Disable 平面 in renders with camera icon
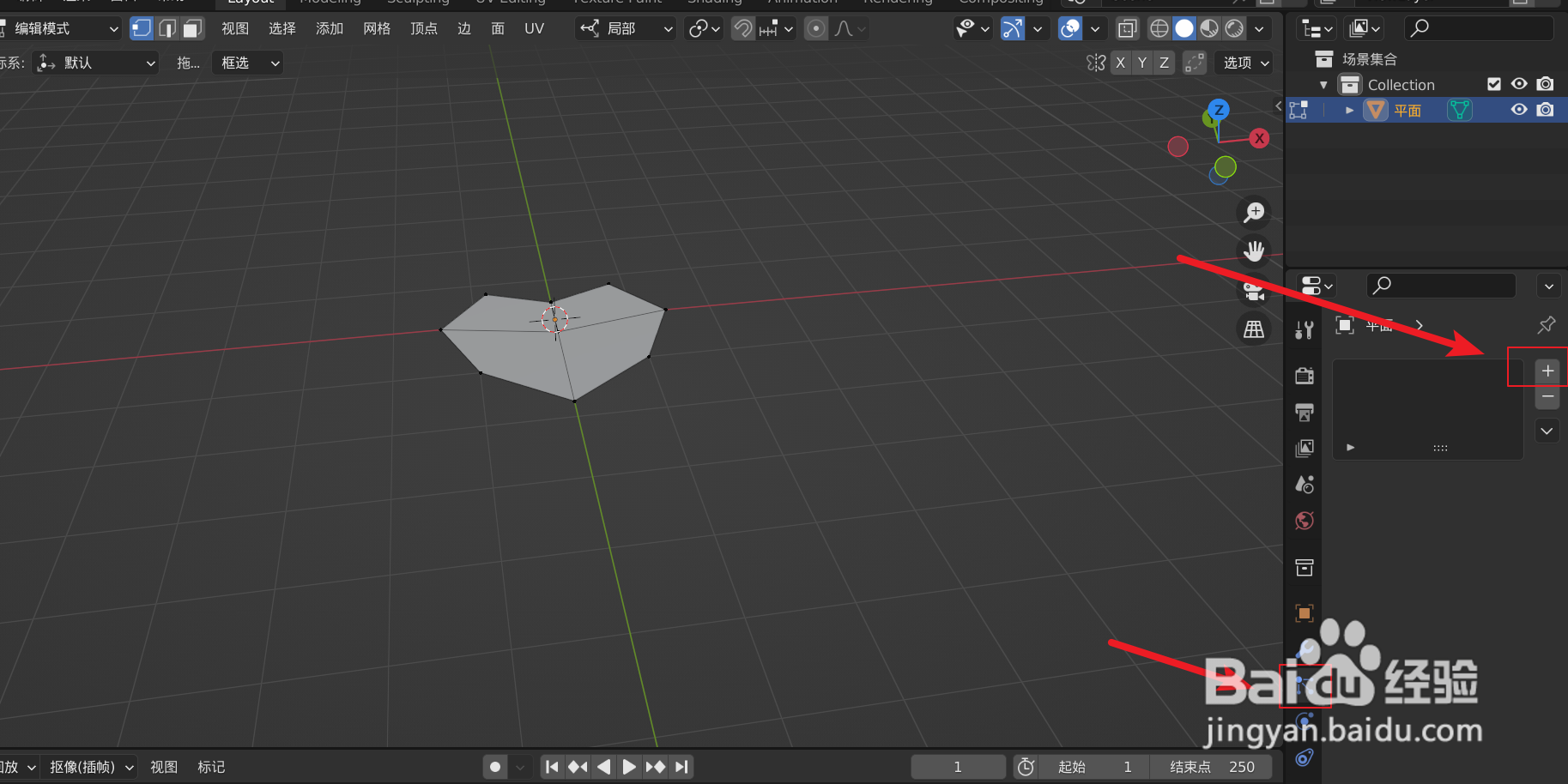 [x=1545, y=110]
